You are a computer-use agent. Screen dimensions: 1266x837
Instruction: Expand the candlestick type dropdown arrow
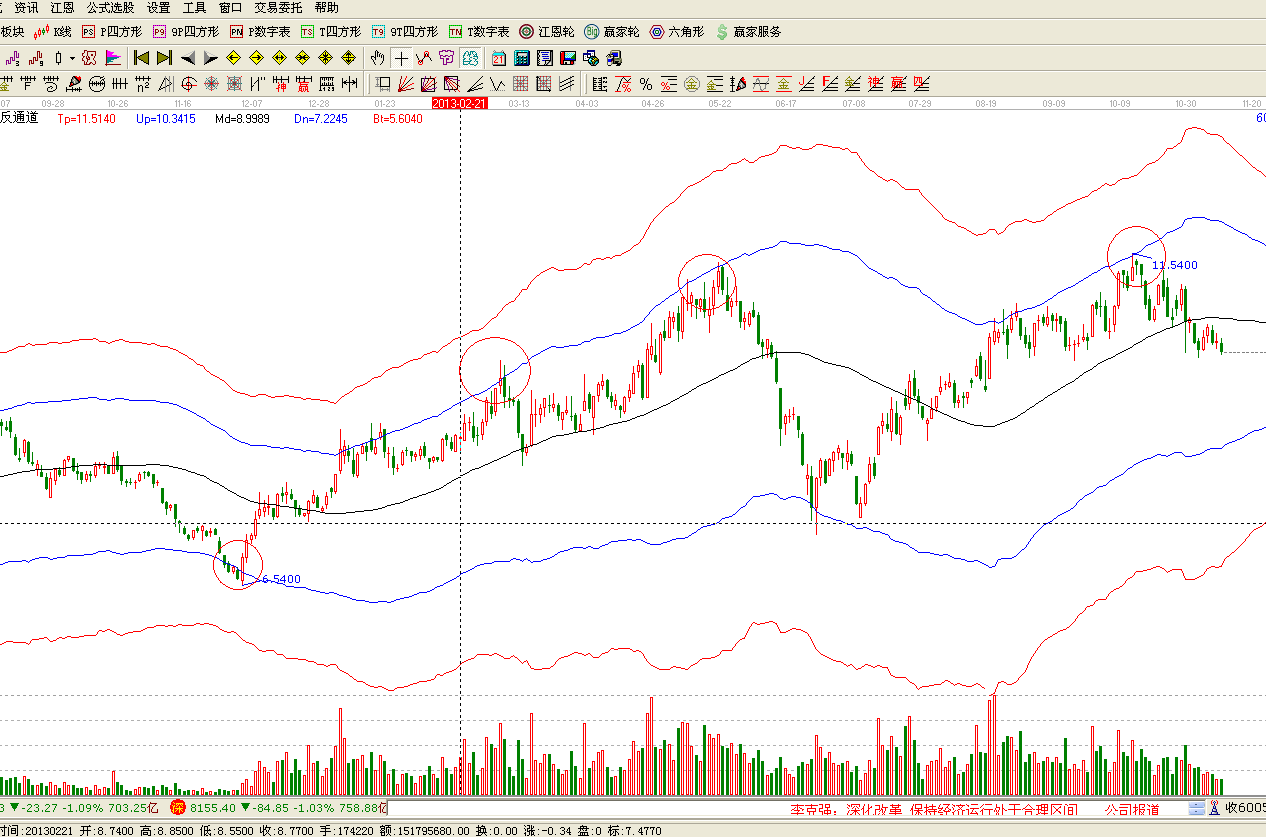[72, 58]
